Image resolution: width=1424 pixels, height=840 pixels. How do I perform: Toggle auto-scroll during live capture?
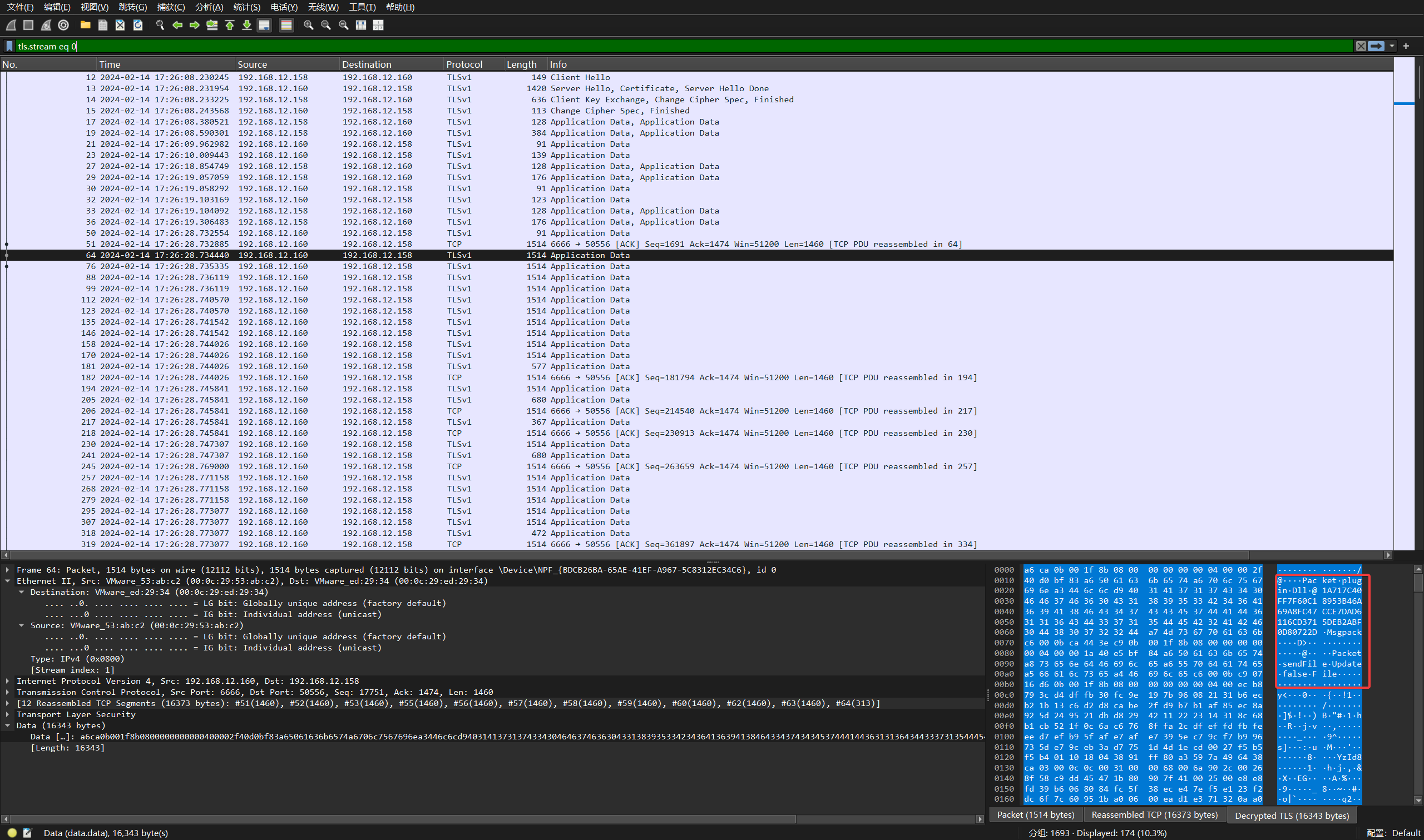click(x=264, y=25)
